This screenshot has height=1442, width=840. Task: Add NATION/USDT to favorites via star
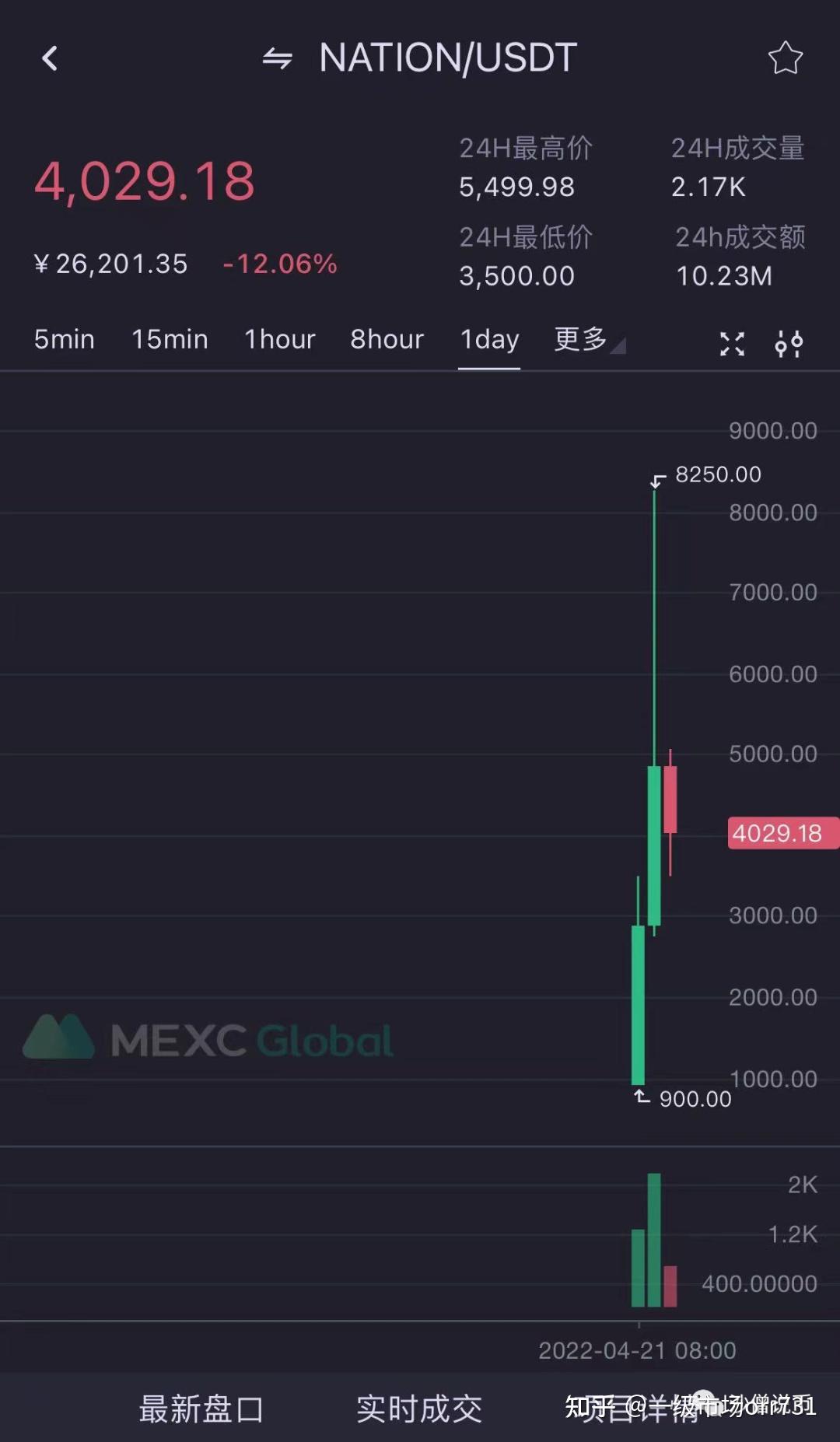click(x=785, y=58)
